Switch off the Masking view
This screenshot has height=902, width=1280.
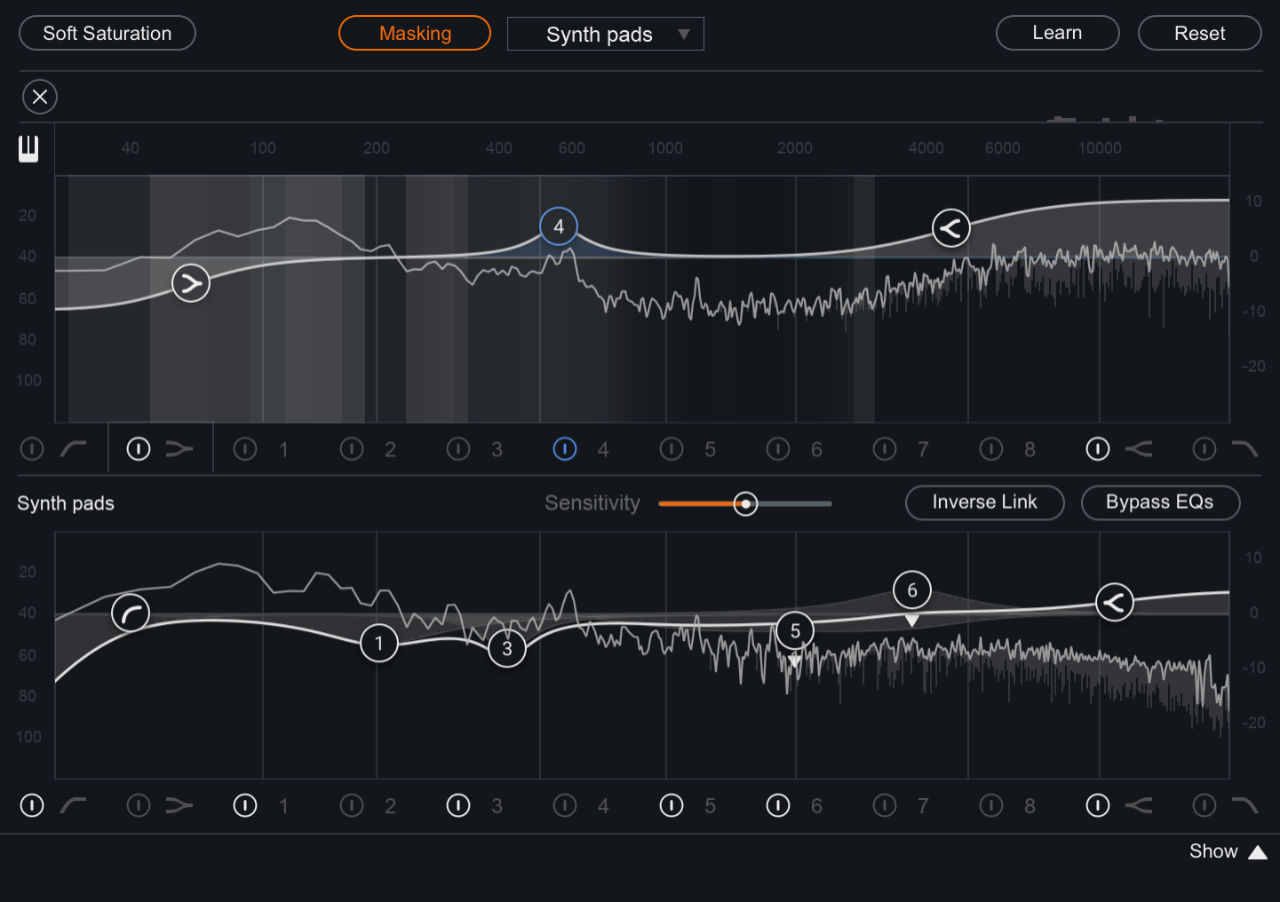point(414,33)
